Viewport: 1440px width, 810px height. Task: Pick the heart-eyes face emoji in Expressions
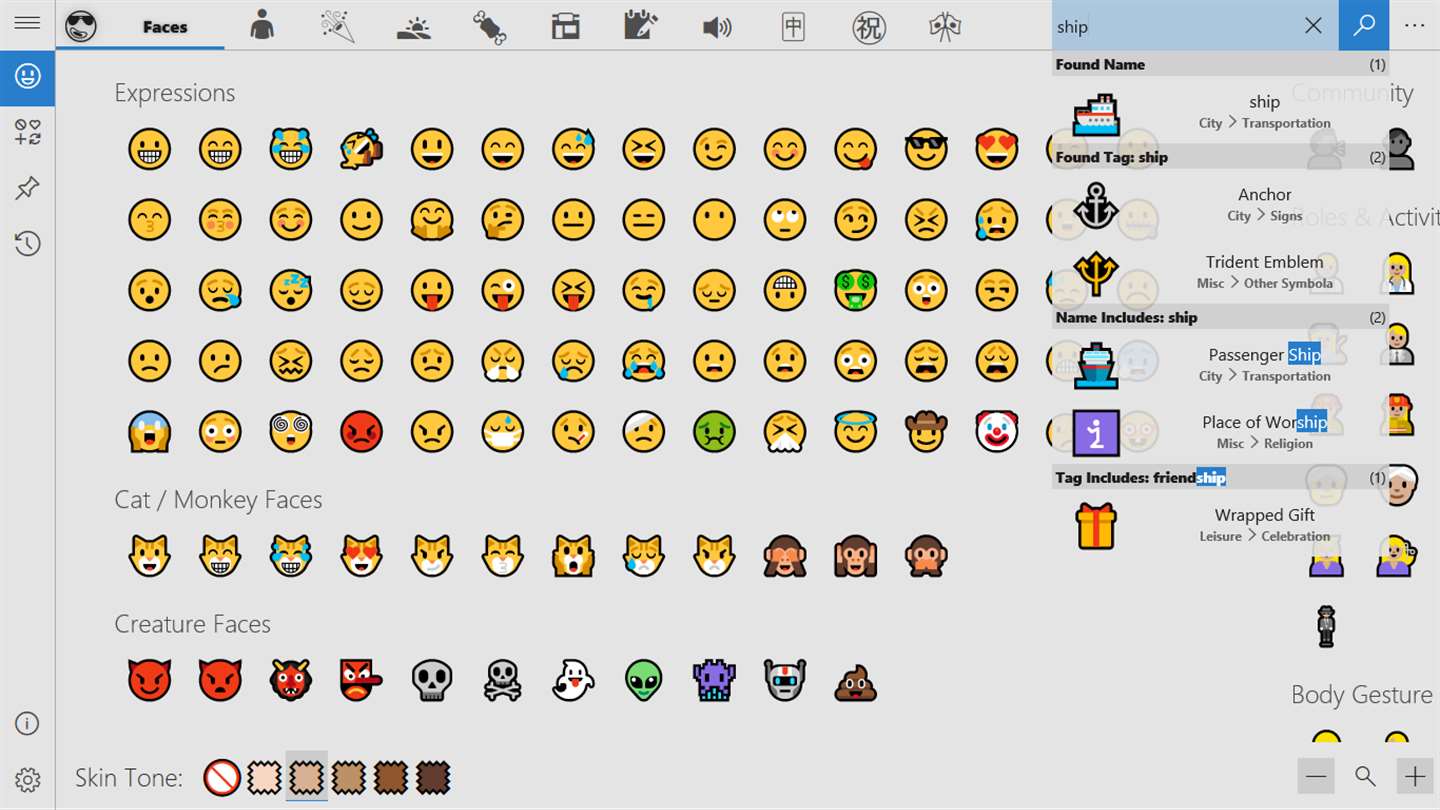click(996, 149)
